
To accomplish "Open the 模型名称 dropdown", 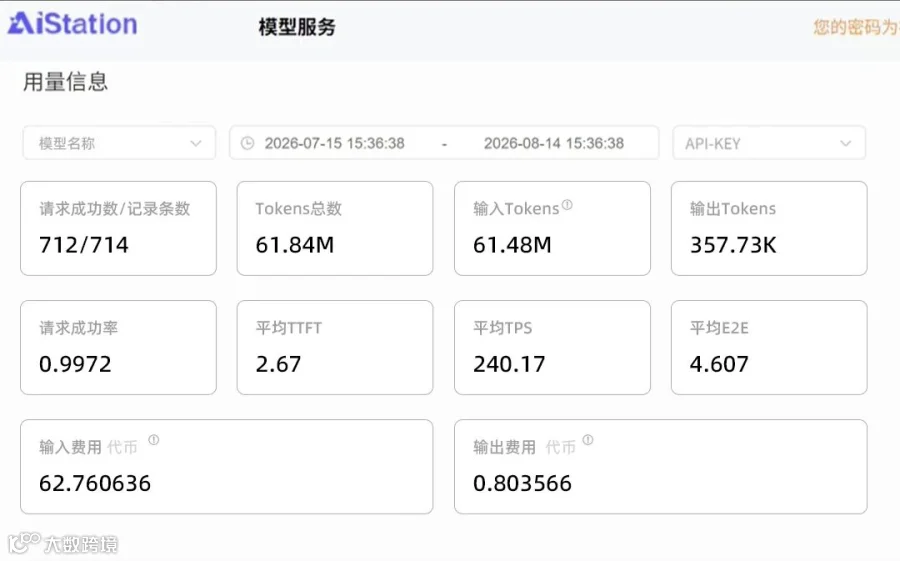I will 119,143.
